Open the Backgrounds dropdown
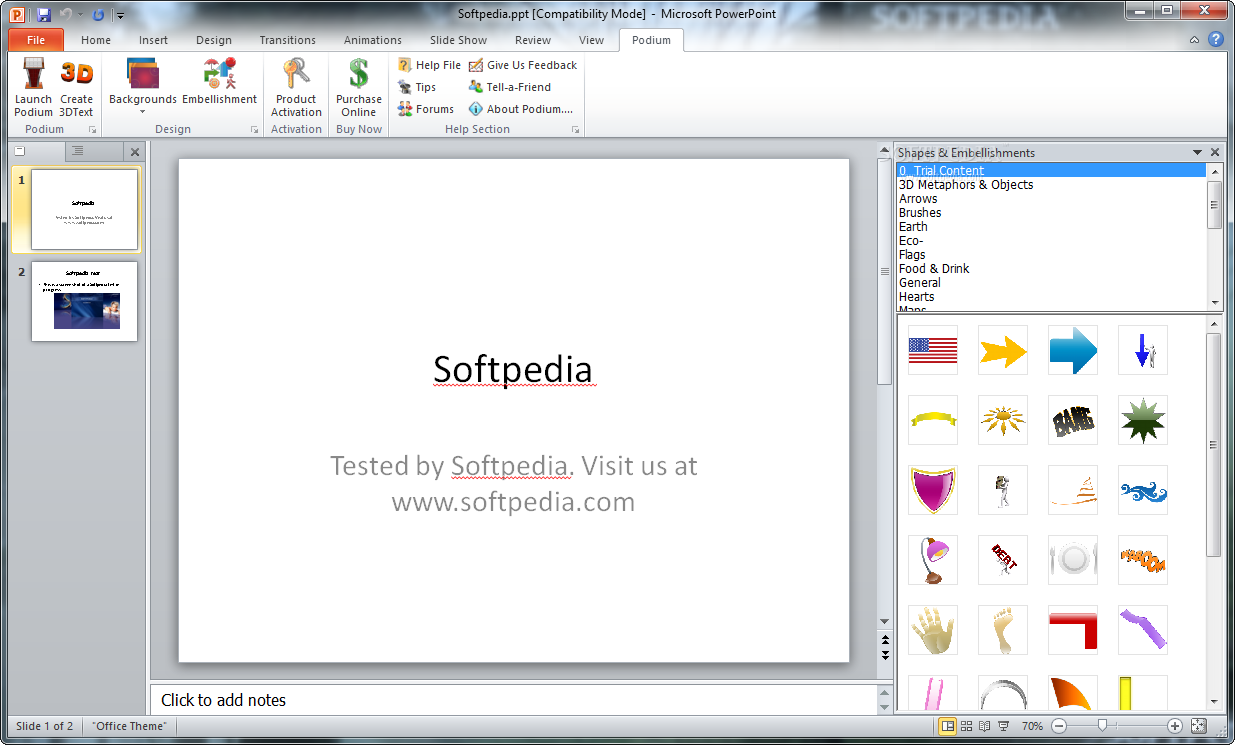Image resolution: width=1235 pixels, height=745 pixels. coord(143,87)
